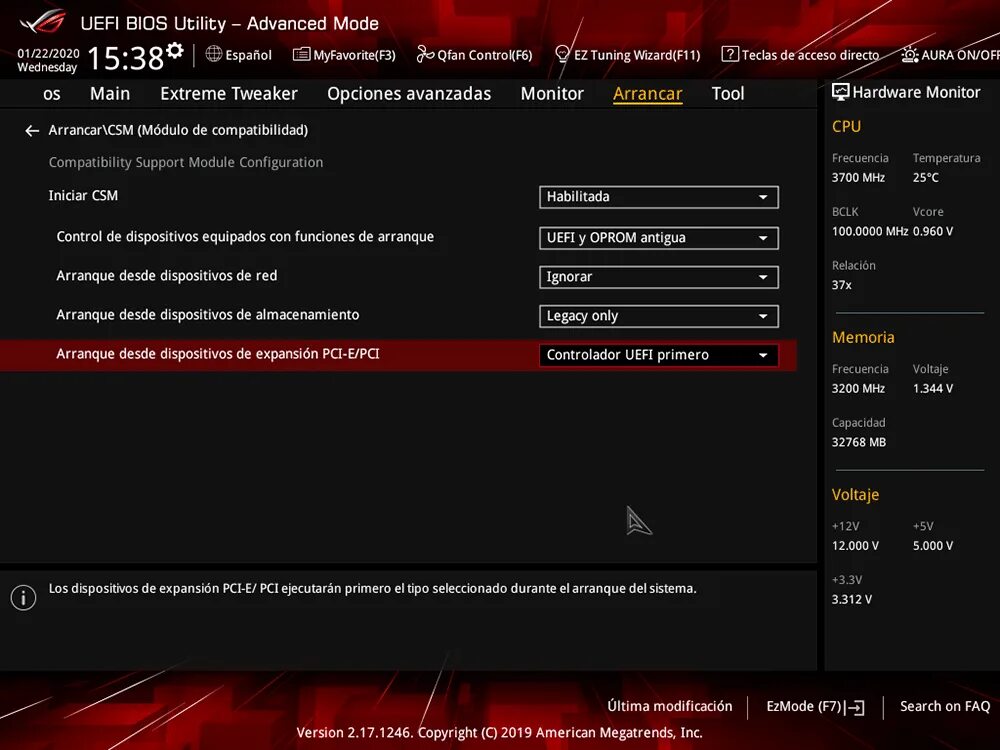
Task: Select Control de dispositivos equipados row label
Action: coord(245,237)
